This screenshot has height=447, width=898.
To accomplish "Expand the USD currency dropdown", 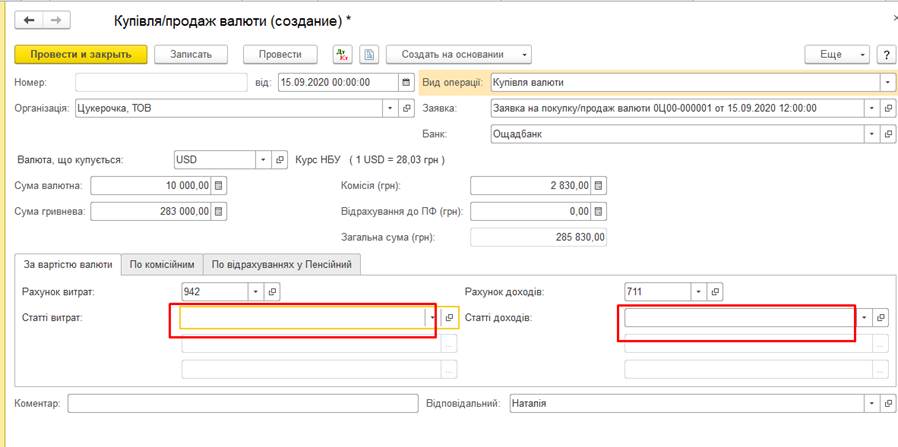I will click(264, 159).
